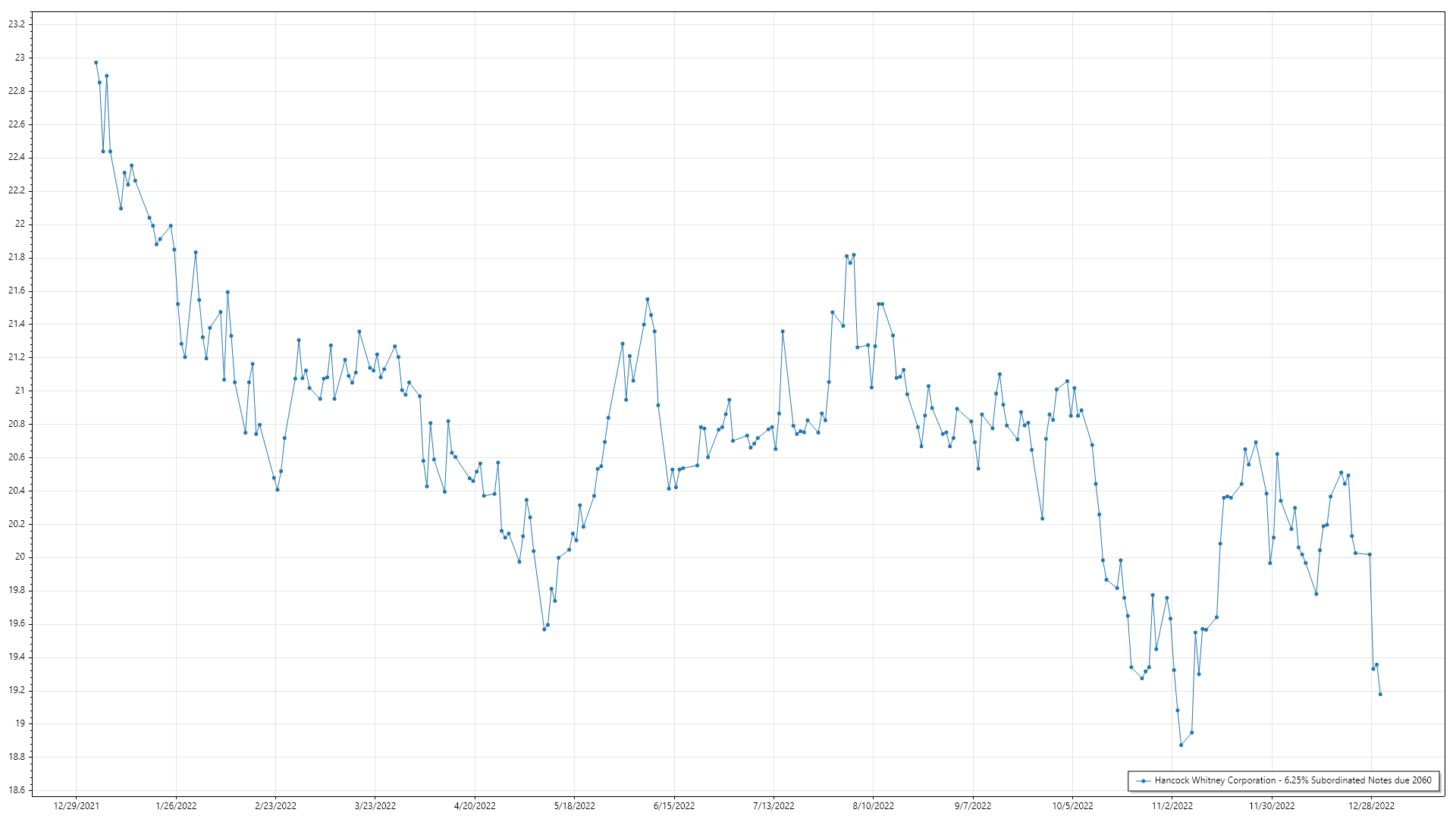1456x819 pixels.
Task: Select the 2/23/2022 x-axis date label
Action: tap(275, 806)
